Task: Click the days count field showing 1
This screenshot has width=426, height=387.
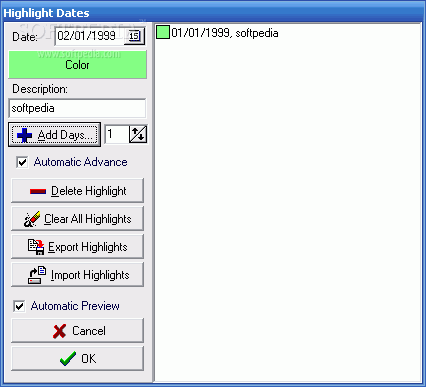Action: click(117, 134)
